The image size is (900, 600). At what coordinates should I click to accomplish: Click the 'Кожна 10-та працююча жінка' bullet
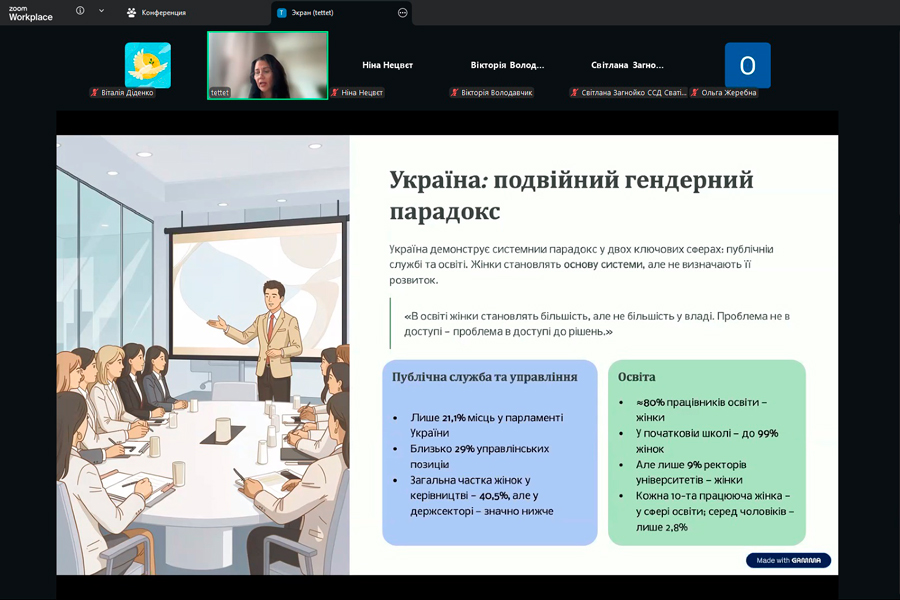pyautogui.click(x=715, y=511)
